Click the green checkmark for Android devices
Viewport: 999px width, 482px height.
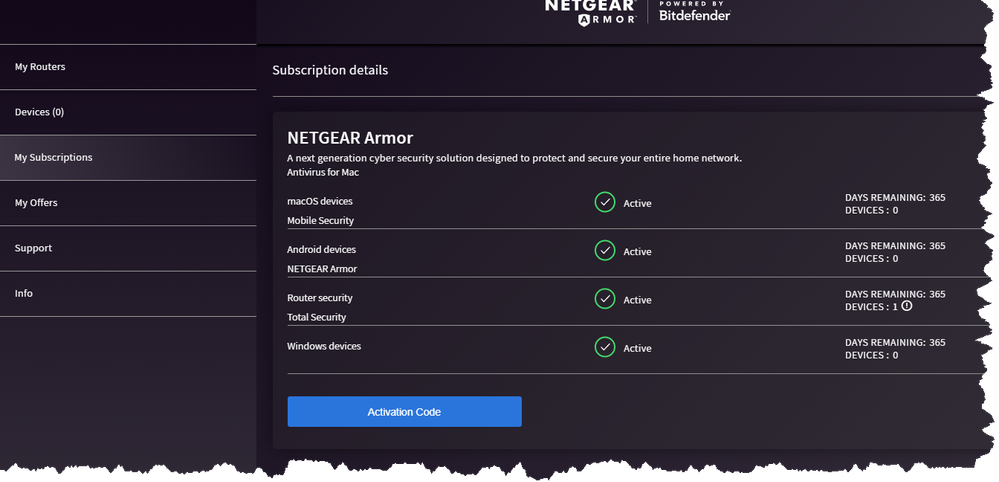[x=605, y=251]
